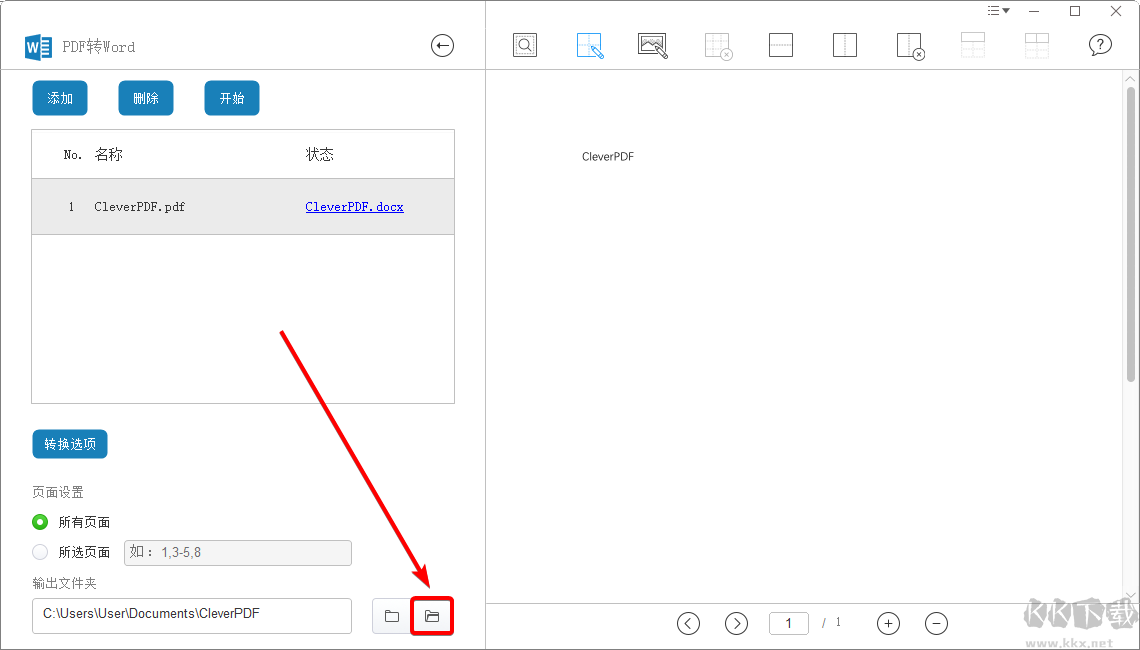Image resolution: width=1140 pixels, height=650 pixels.
Task: Select the 所选页面 radio button
Action: 40,552
